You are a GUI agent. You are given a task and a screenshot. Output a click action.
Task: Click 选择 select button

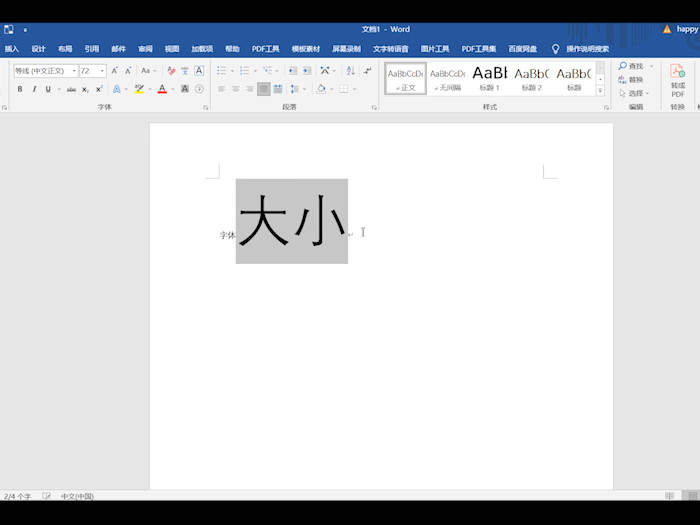(x=634, y=93)
